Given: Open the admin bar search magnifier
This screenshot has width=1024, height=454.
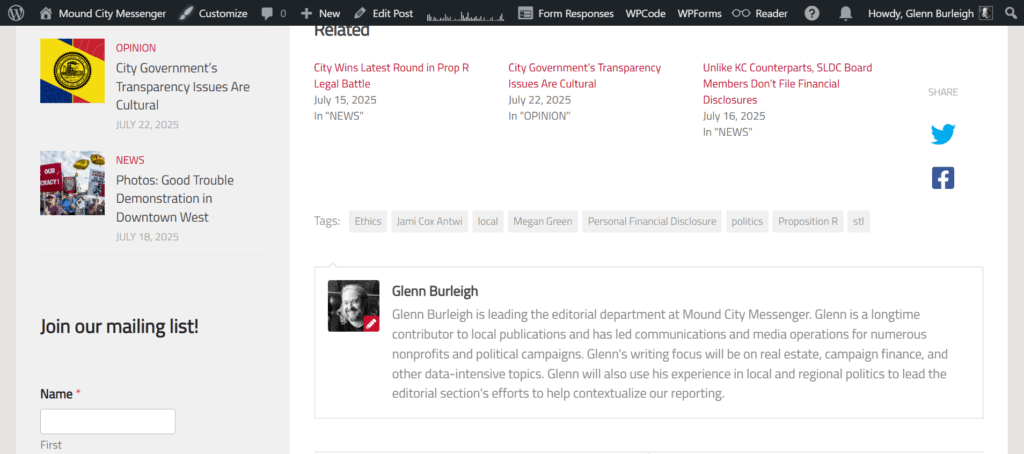Looking at the screenshot, I should [1013, 13].
